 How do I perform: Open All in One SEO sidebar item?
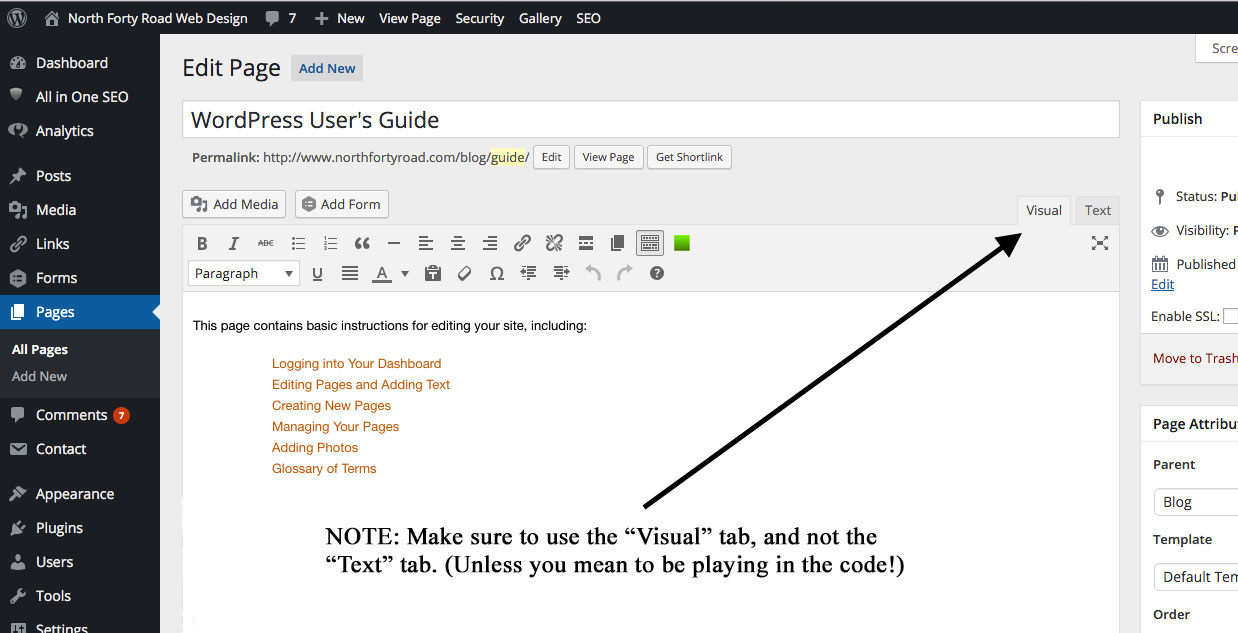(x=80, y=97)
